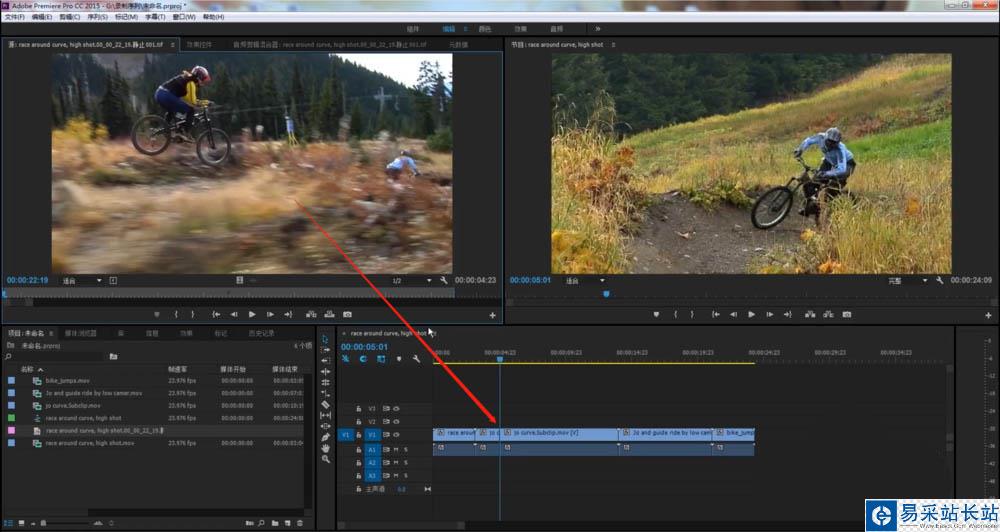
Task: Click the Overwrite button in Source monitor
Action: 329,314
